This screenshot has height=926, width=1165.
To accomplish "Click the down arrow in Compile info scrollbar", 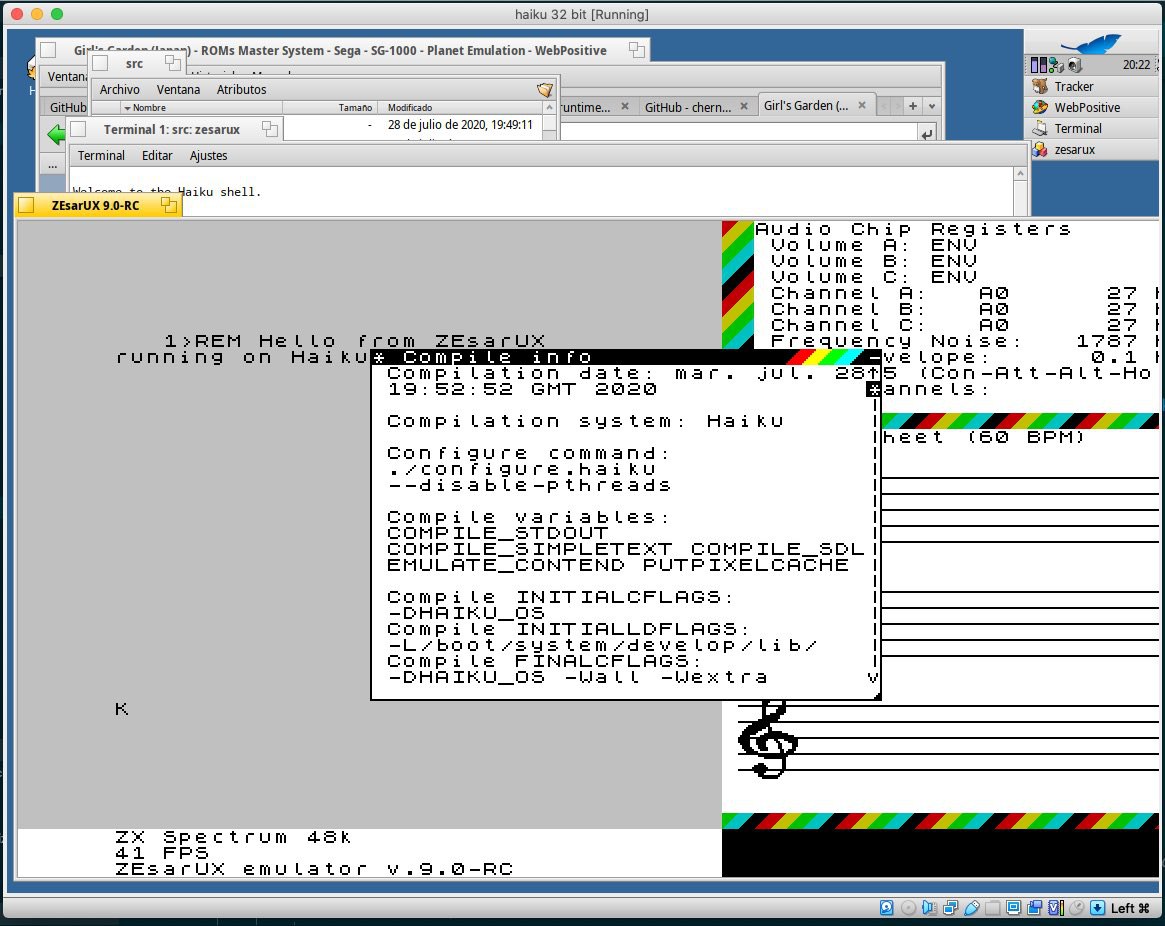I will tap(873, 678).
